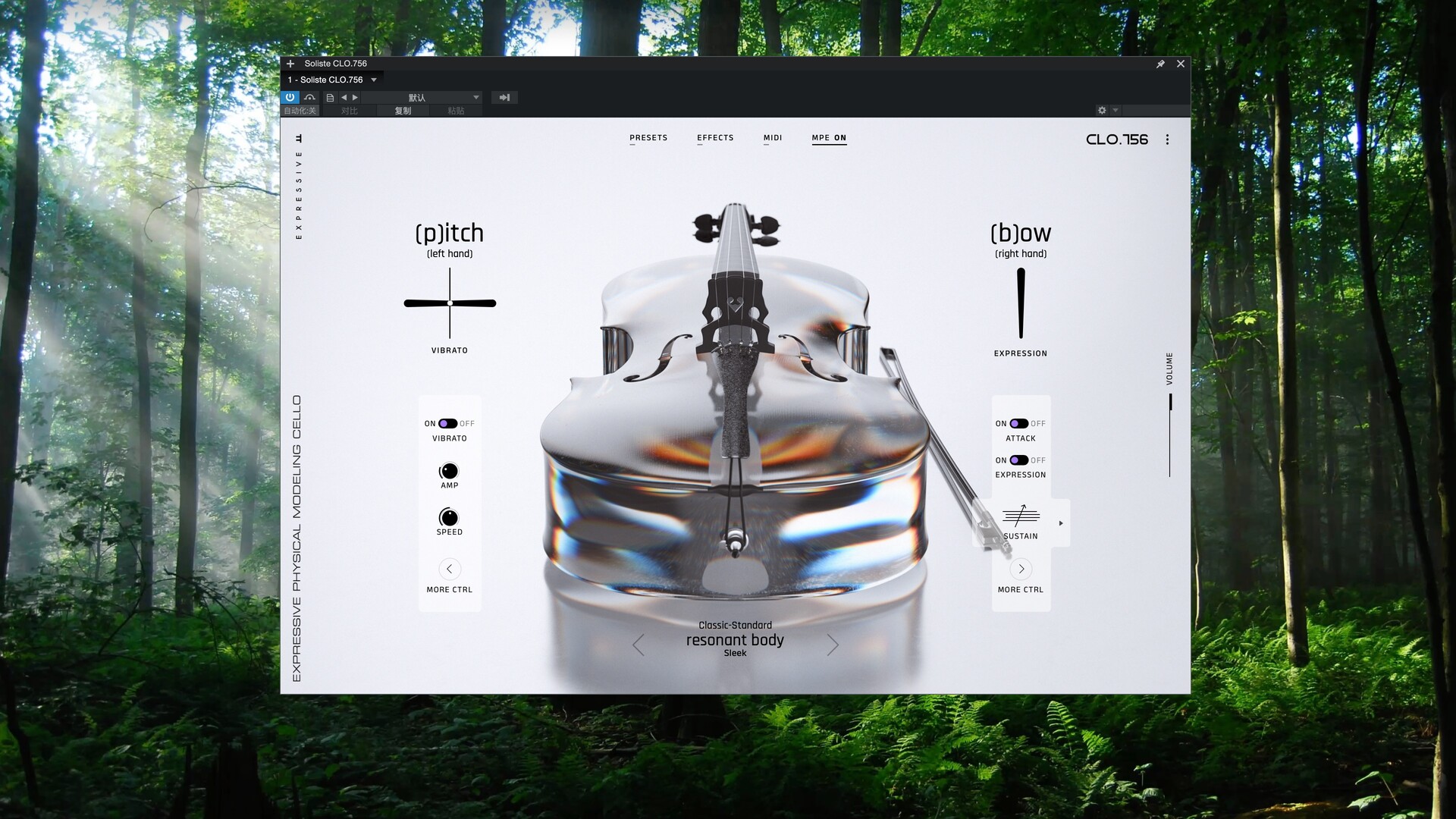Toggle the bow EXPRESSION on/off switch
Viewport: 1456px width, 819px height.
tap(1019, 460)
